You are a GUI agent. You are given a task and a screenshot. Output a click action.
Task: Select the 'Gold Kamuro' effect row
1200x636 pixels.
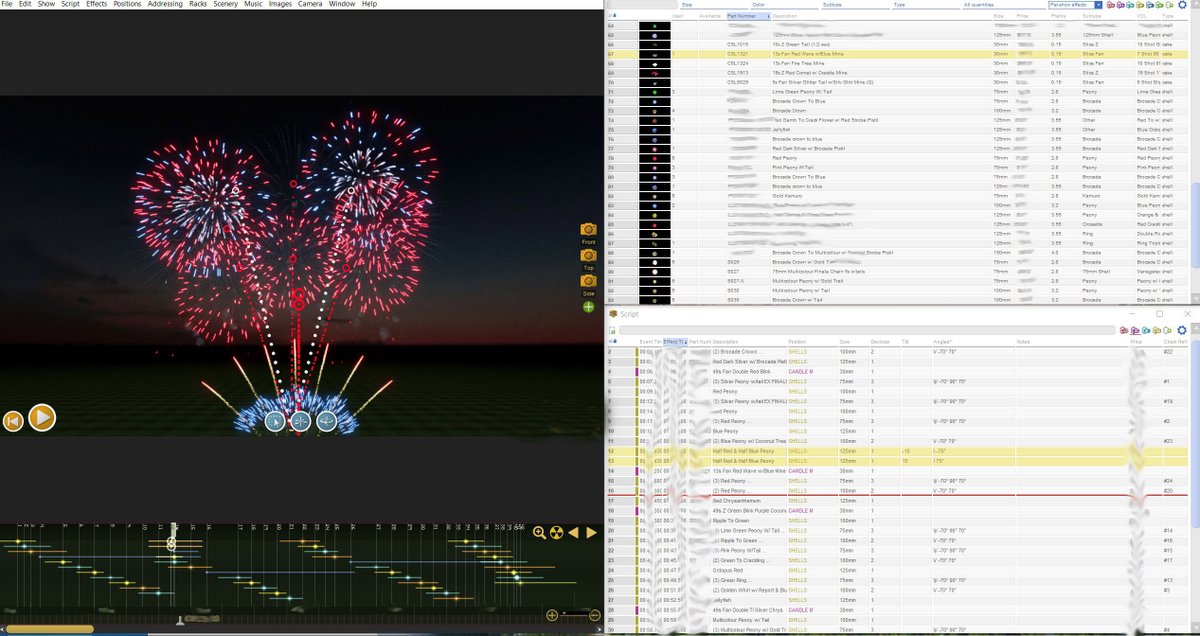[900, 196]
